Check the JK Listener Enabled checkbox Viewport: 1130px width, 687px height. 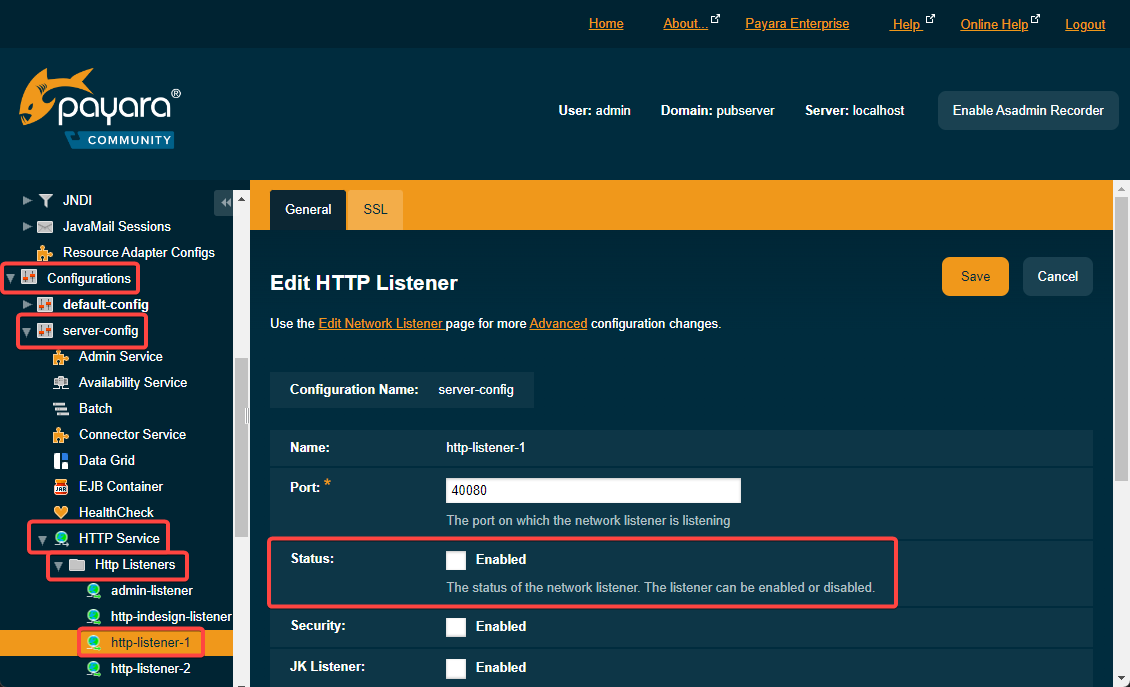(x=456, y=668)
